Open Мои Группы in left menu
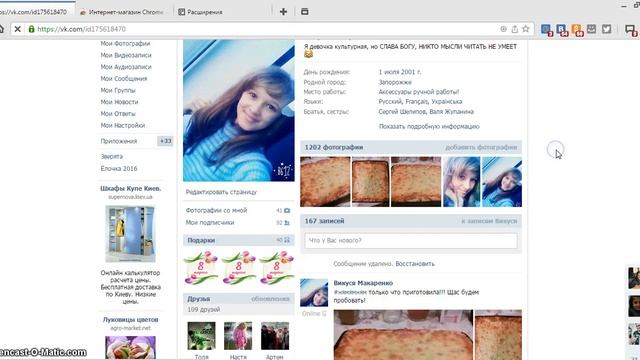 click(118, 90)
